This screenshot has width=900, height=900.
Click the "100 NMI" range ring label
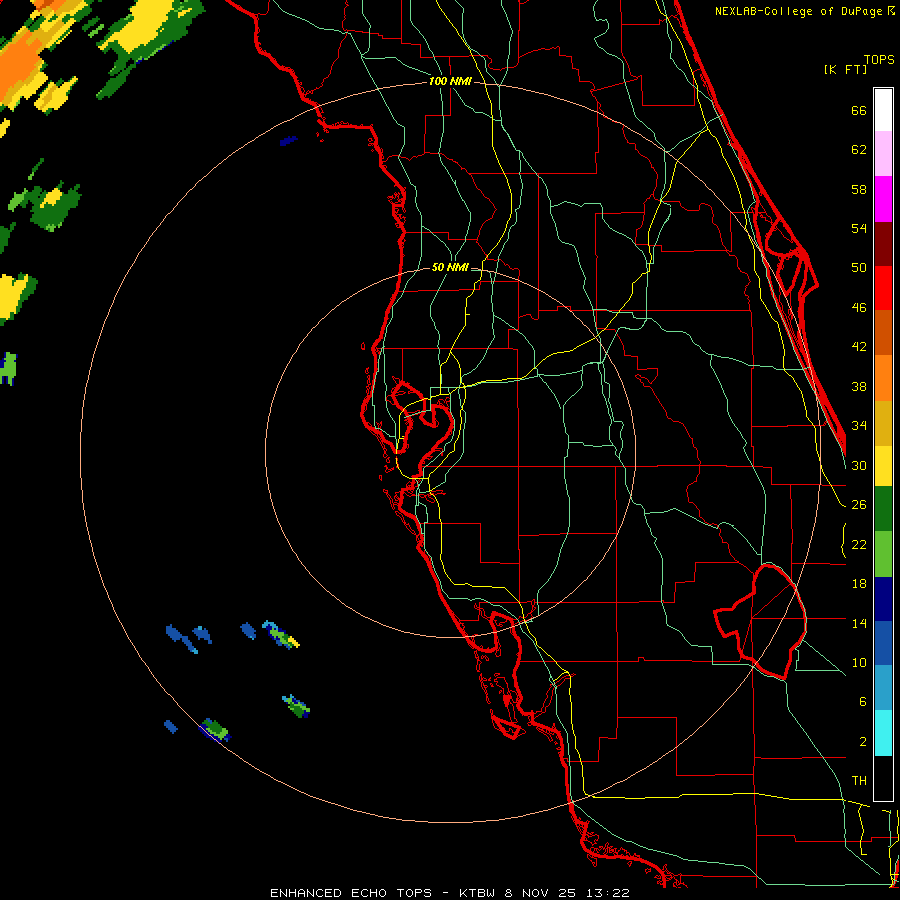click(450, 82)
